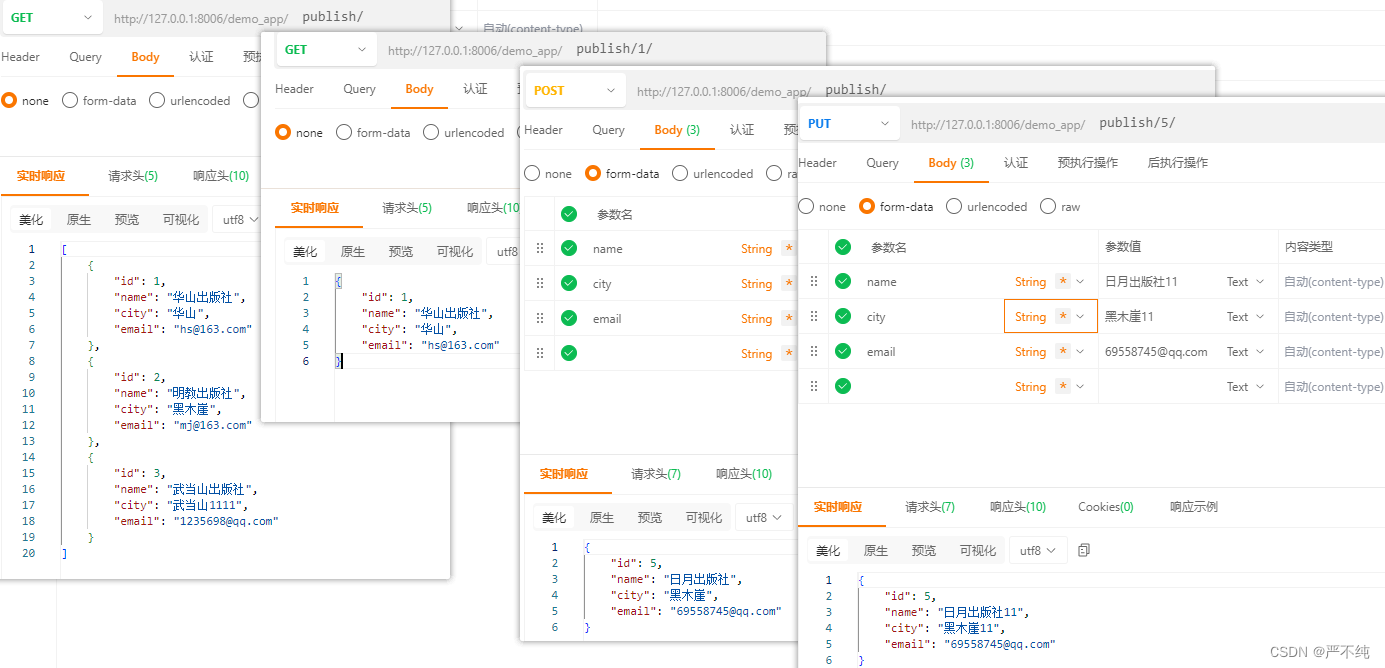This screenshot has height=668, width=1385.
Task: Click the required asterisk on PUT email row
Action: [x=1063, y=352]
